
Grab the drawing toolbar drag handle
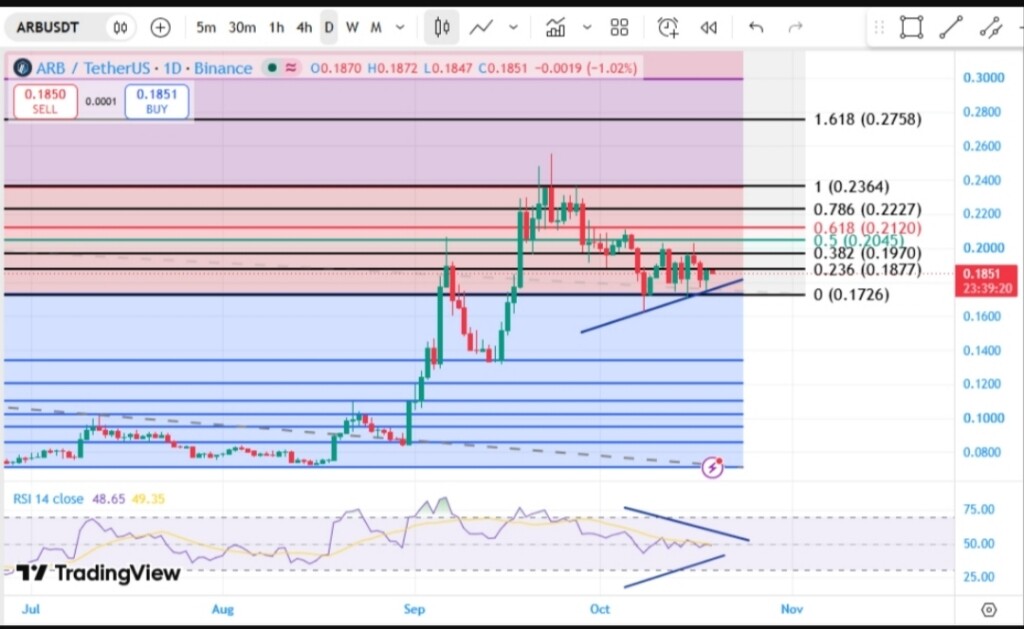[x=879, y=27]
